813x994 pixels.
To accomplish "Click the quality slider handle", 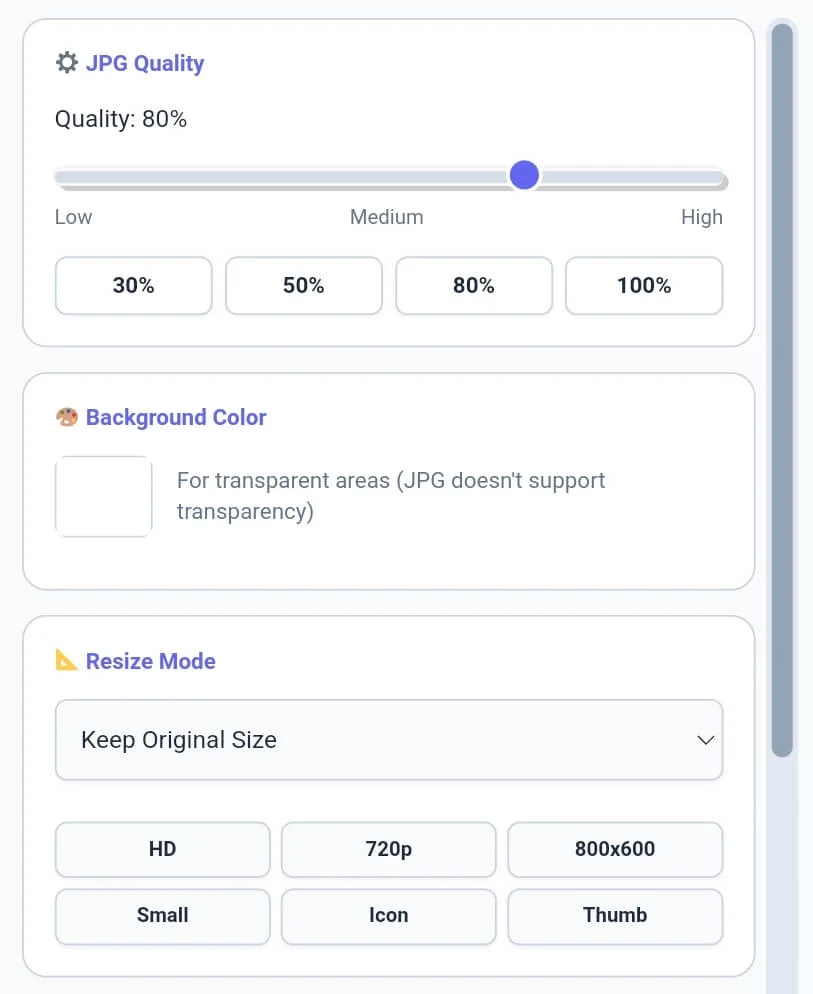I will click(x=524, y=176).
